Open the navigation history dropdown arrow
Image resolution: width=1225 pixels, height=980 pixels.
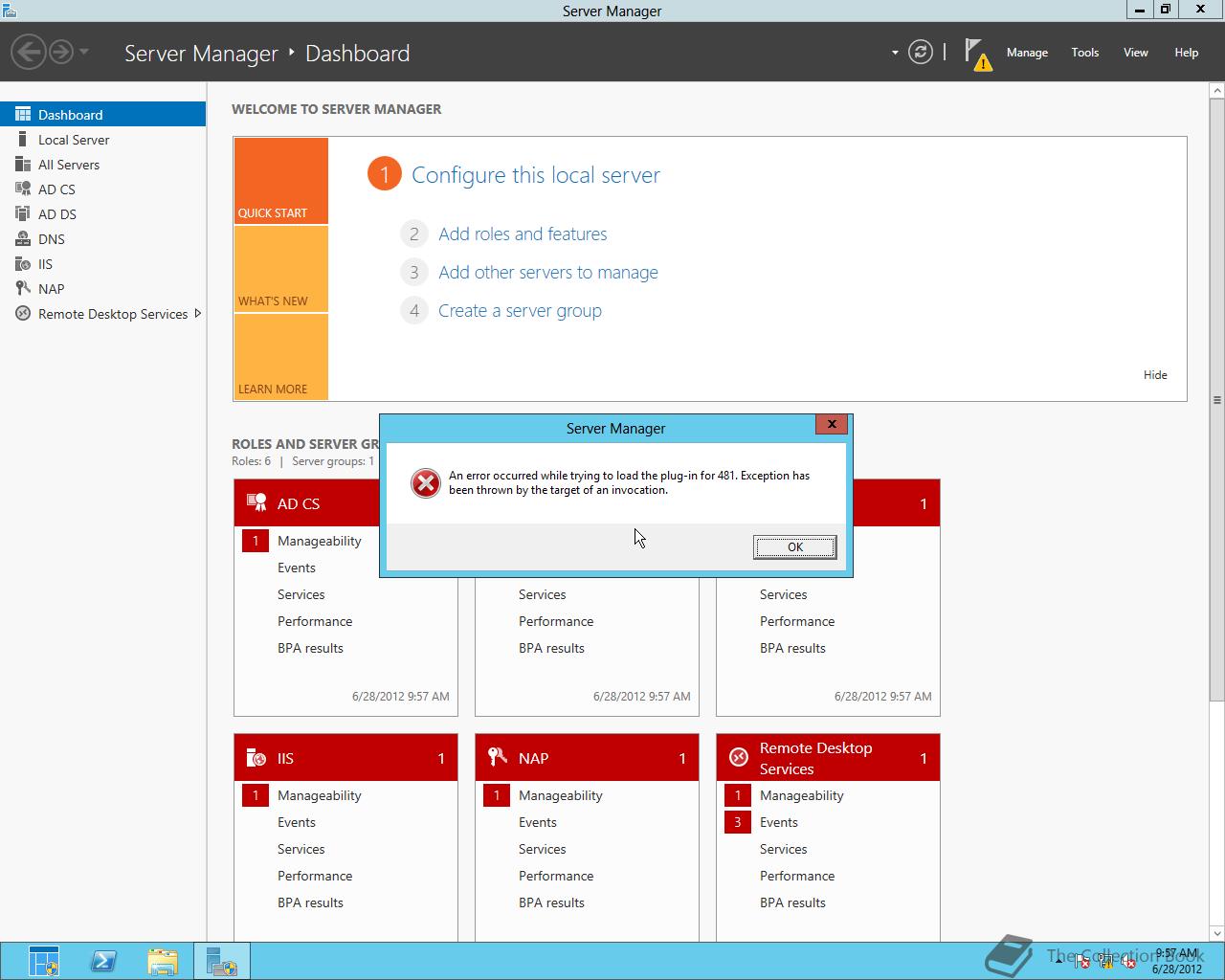84,52
